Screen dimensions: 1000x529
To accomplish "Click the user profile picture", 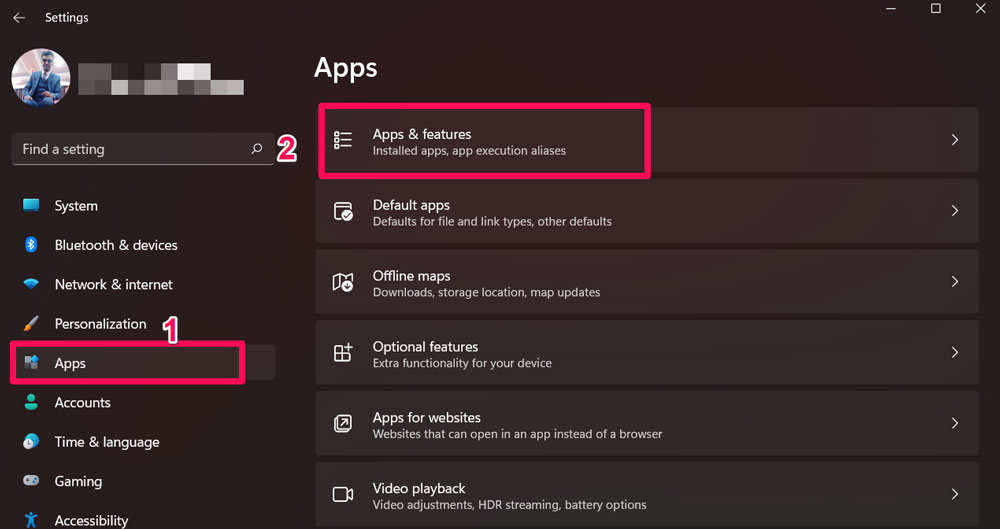I will (x=41, y=78).
